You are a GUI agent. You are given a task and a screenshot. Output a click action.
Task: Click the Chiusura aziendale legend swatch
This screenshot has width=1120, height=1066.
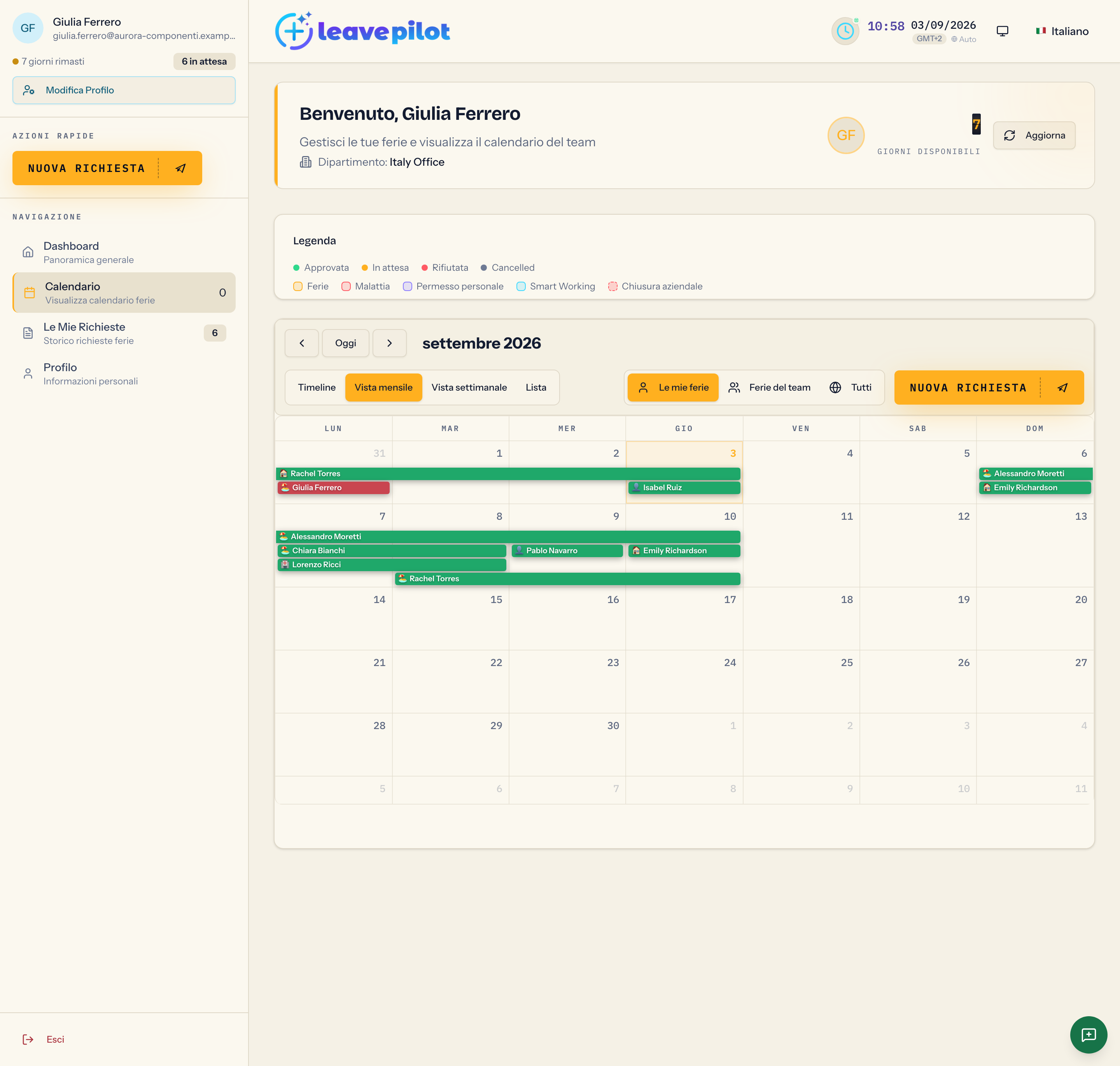click(x=613, y=286)
